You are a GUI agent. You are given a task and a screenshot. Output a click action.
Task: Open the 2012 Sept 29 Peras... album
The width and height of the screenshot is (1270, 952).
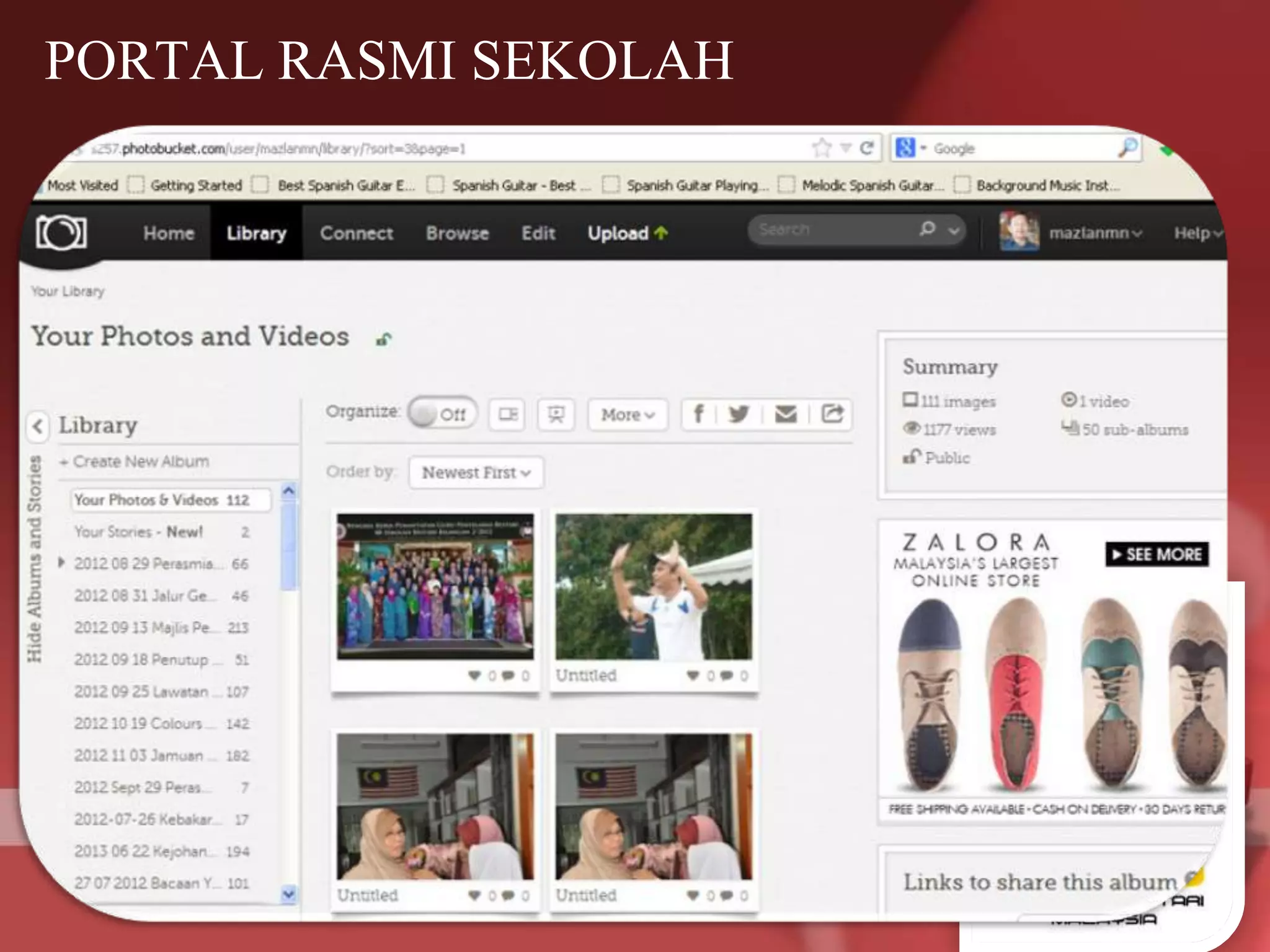tap(161, 787)
